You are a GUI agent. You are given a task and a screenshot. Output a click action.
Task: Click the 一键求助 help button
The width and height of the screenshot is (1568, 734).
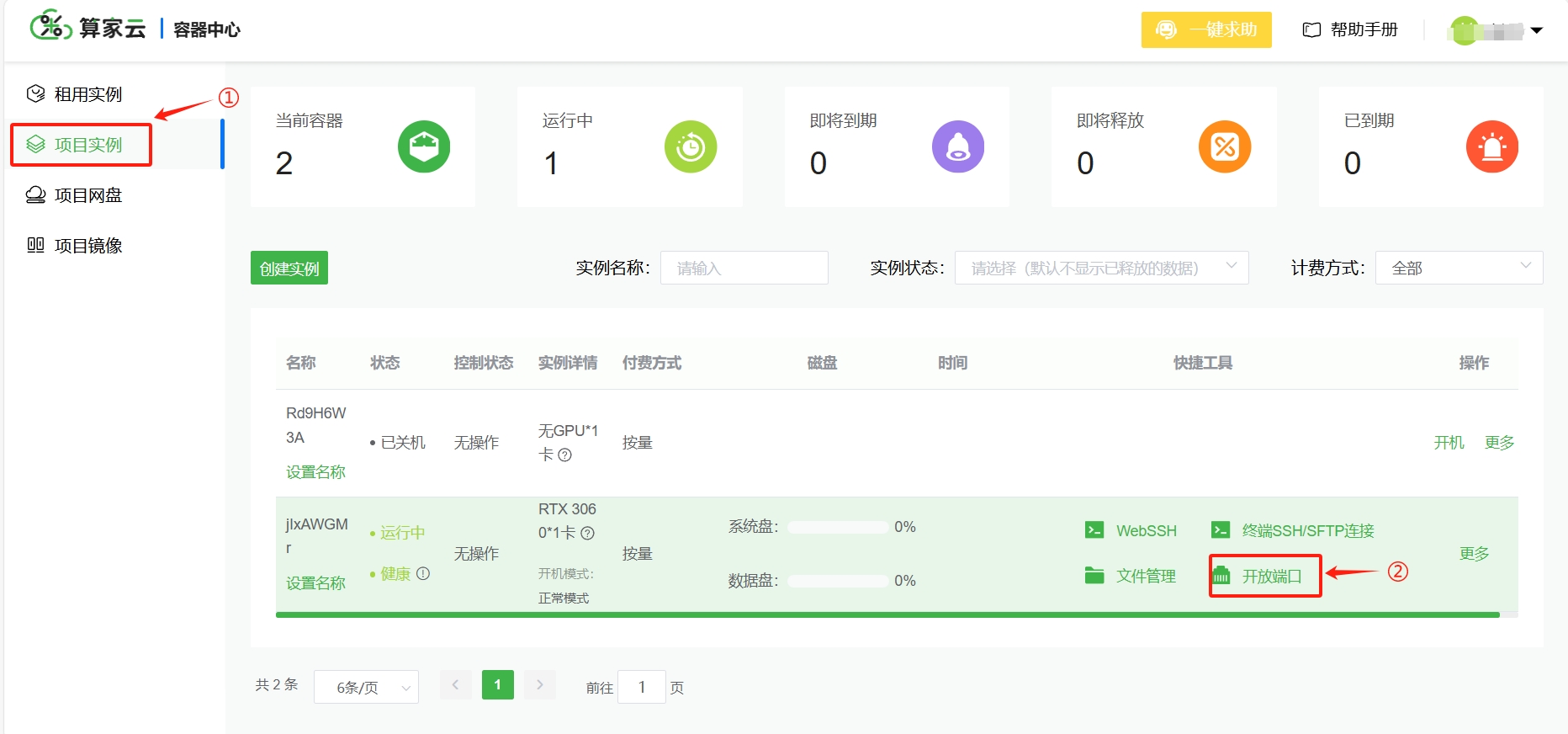point(1206,29)
